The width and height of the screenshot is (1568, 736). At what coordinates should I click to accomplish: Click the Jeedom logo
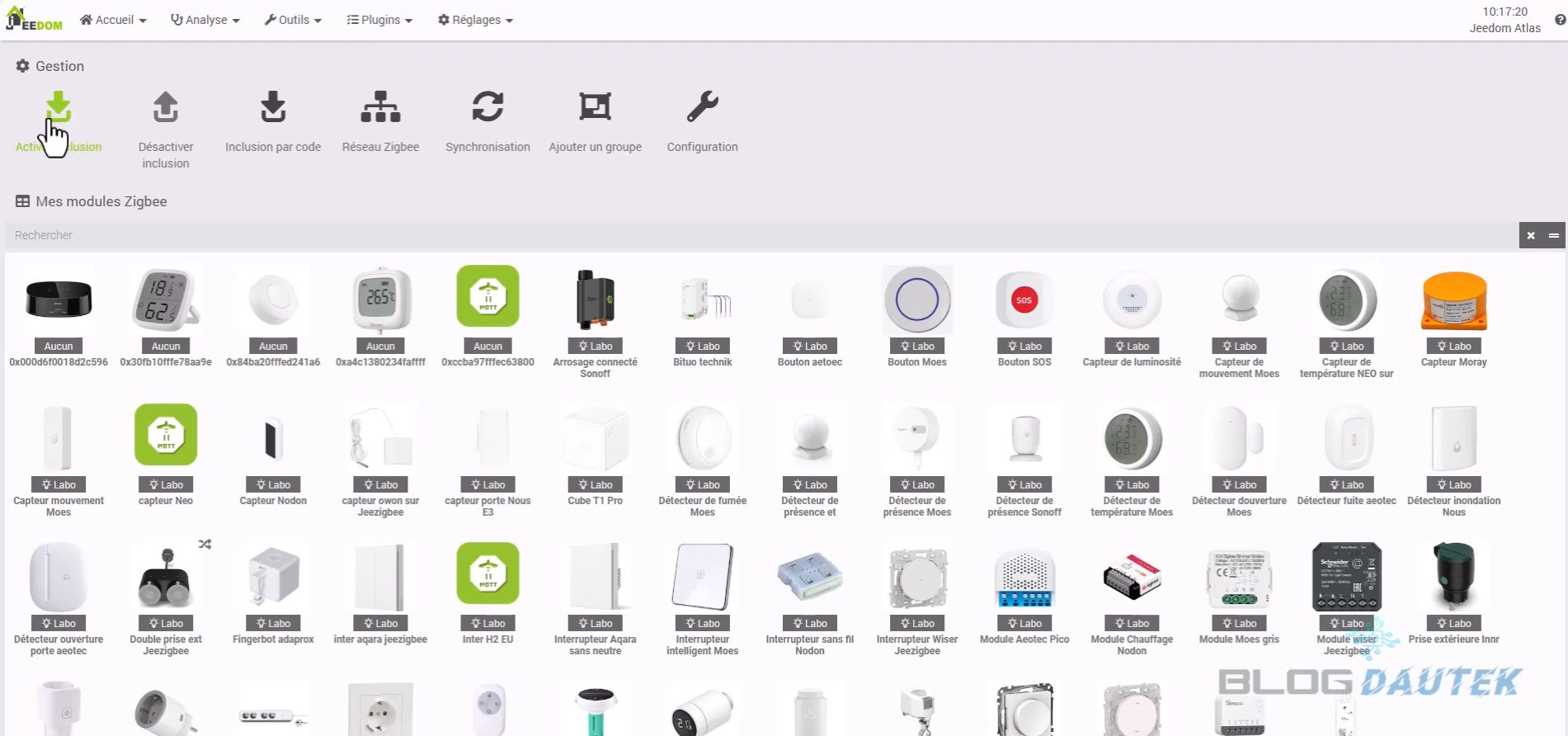(x=34, y=19)
